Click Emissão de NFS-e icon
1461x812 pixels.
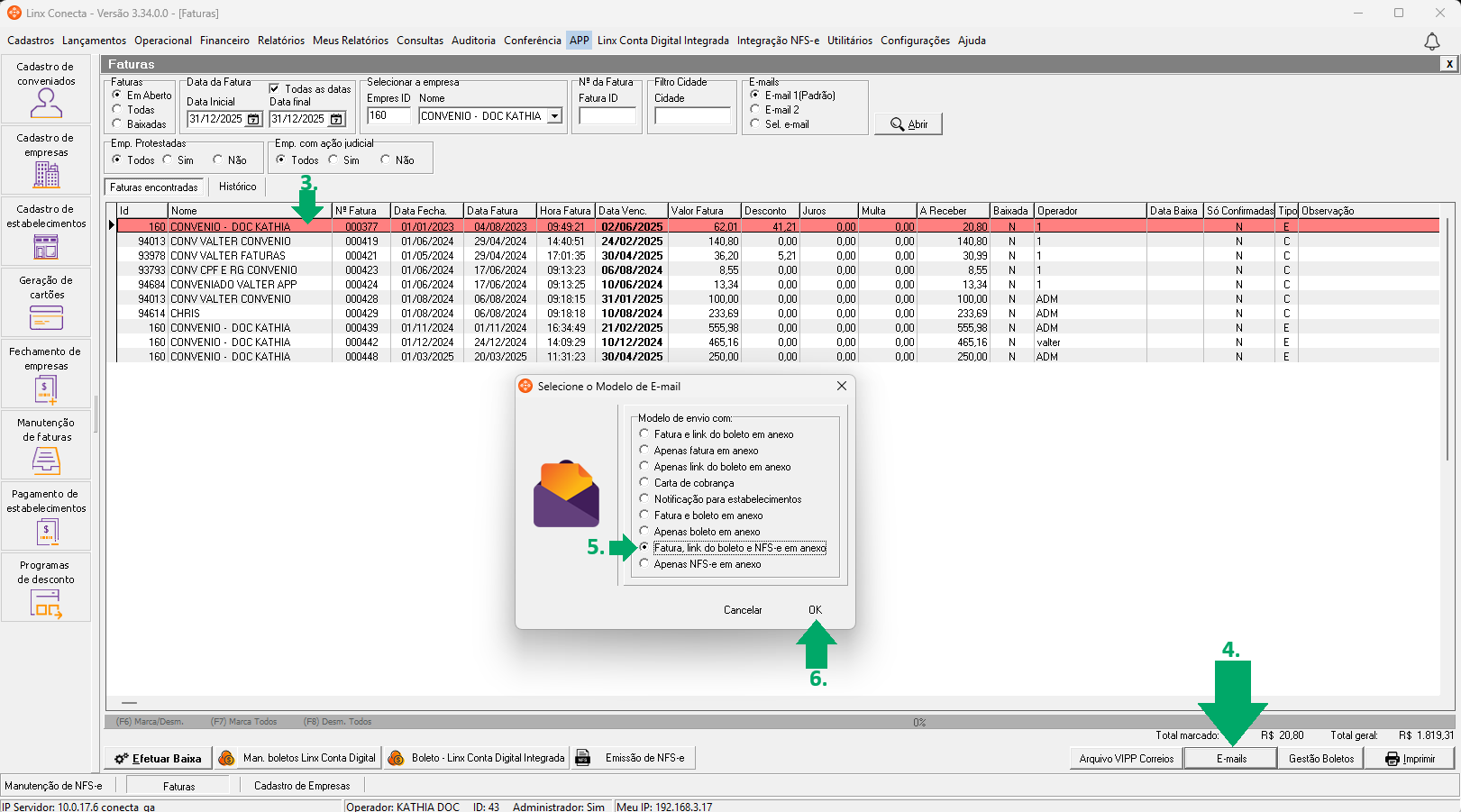(x=583, y=758)
